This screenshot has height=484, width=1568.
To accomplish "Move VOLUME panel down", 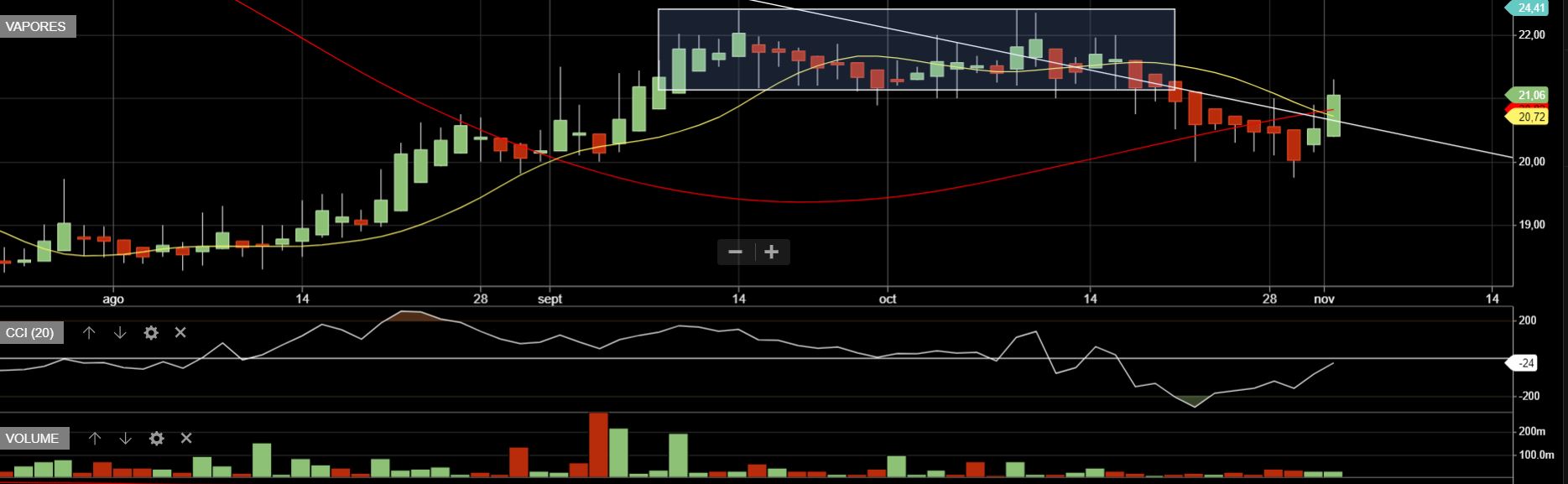I will click(126, 438).
